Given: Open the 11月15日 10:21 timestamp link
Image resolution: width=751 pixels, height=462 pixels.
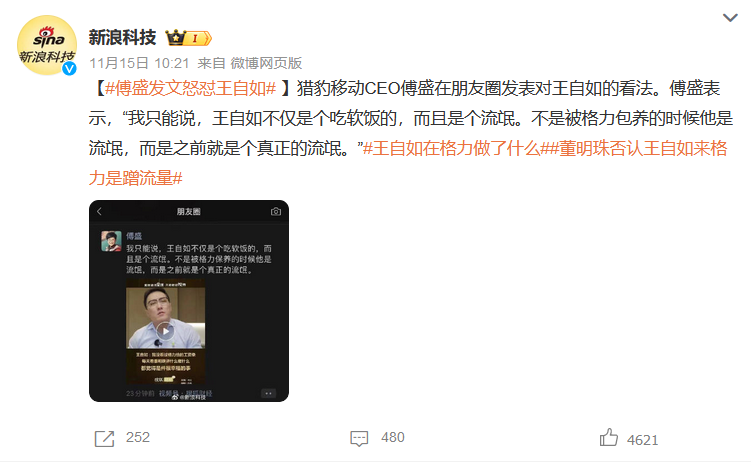Looking at the screenshot, I should coord(139,63).
